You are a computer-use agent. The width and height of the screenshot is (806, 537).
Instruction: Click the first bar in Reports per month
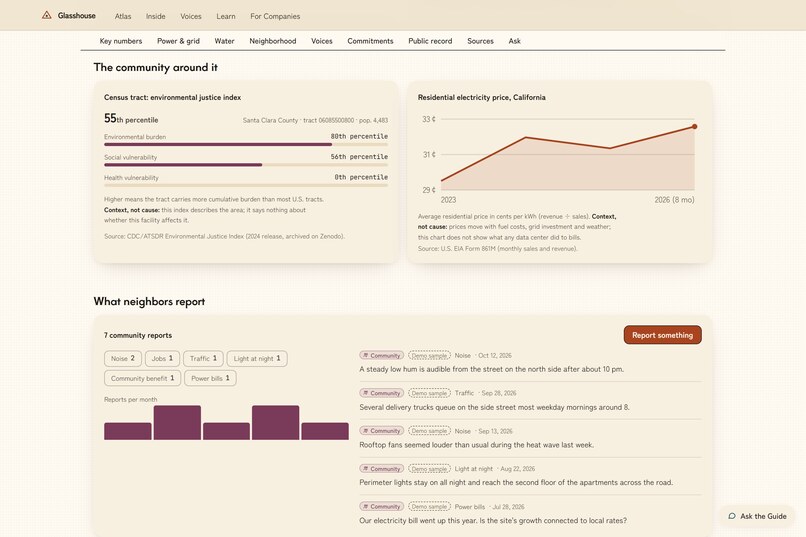tap(127, 431)
